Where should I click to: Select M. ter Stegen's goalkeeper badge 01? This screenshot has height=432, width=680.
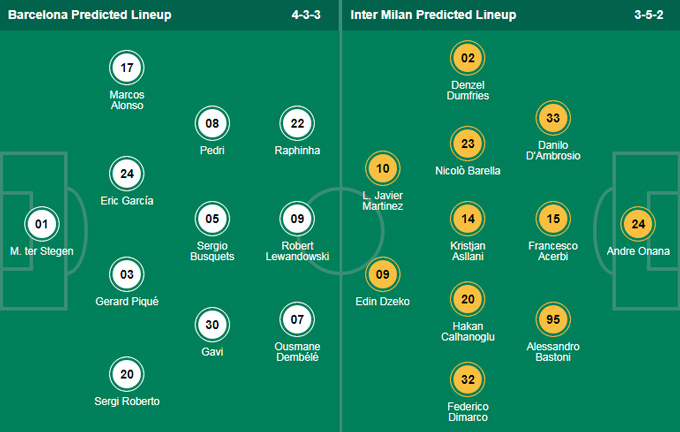point(42,224)
